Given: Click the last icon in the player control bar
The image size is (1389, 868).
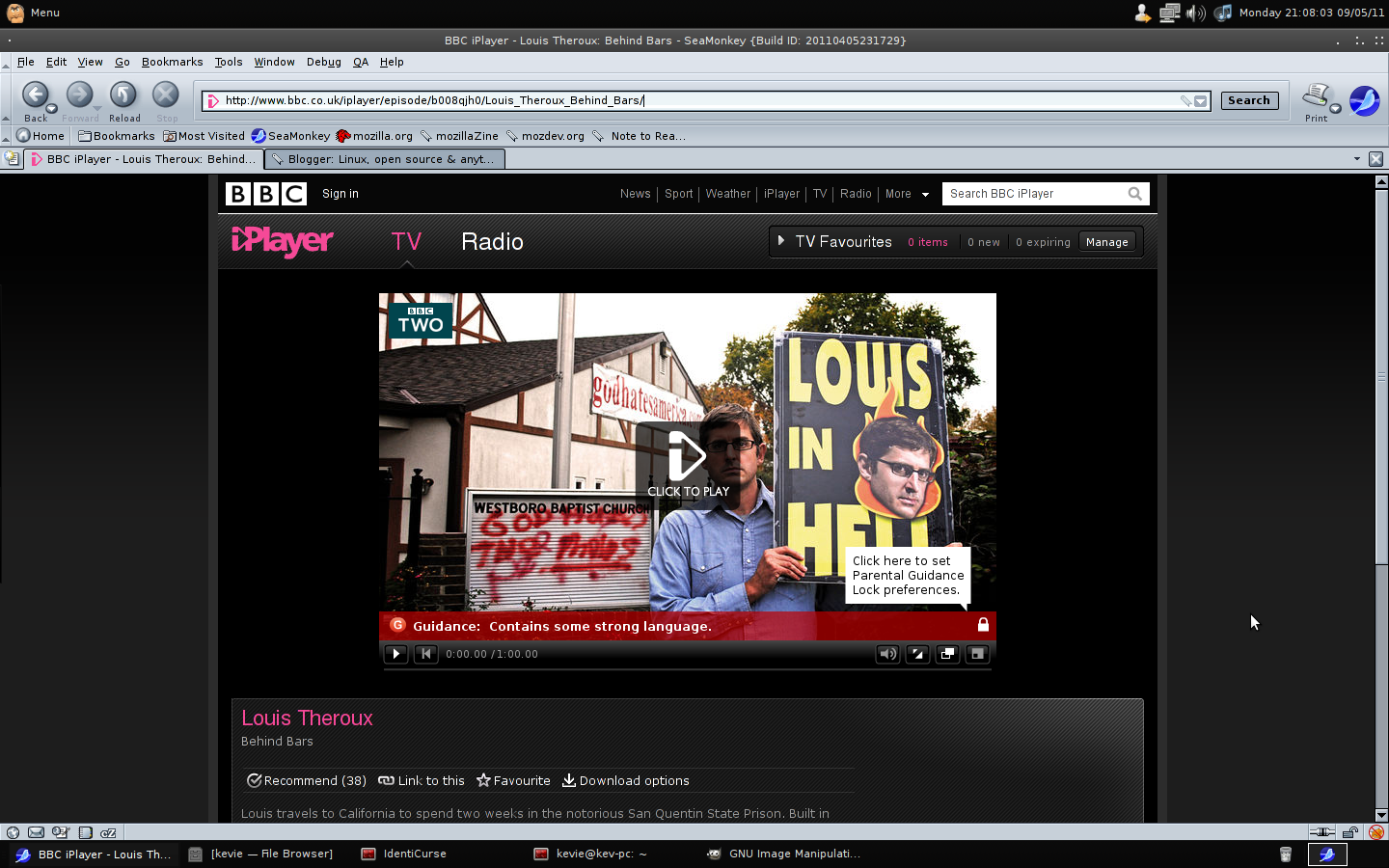Looking at the screenshot, I should pos(977,654).
